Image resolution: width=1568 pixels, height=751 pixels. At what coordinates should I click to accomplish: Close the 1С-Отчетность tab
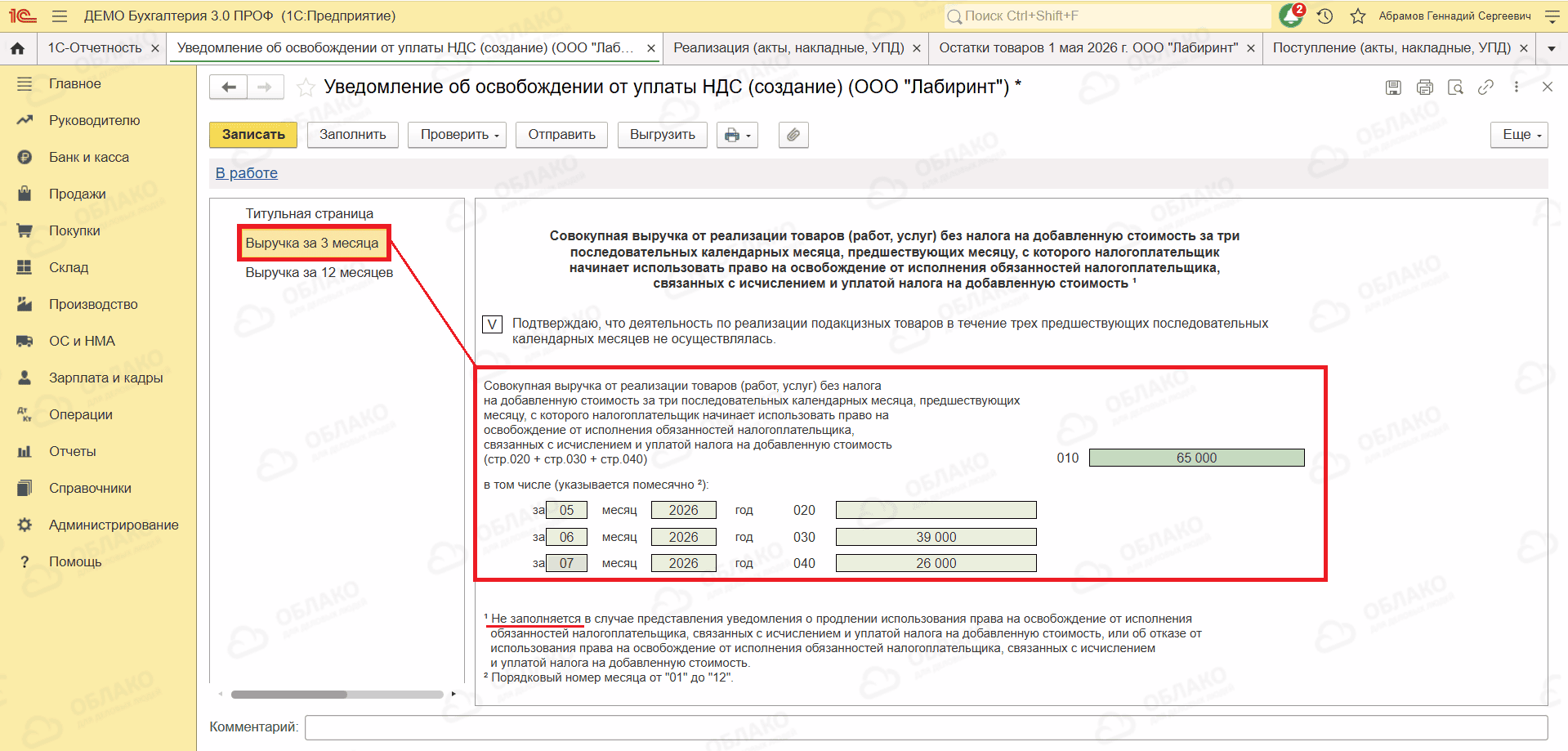pyautogui.click(x=154, y=48)
